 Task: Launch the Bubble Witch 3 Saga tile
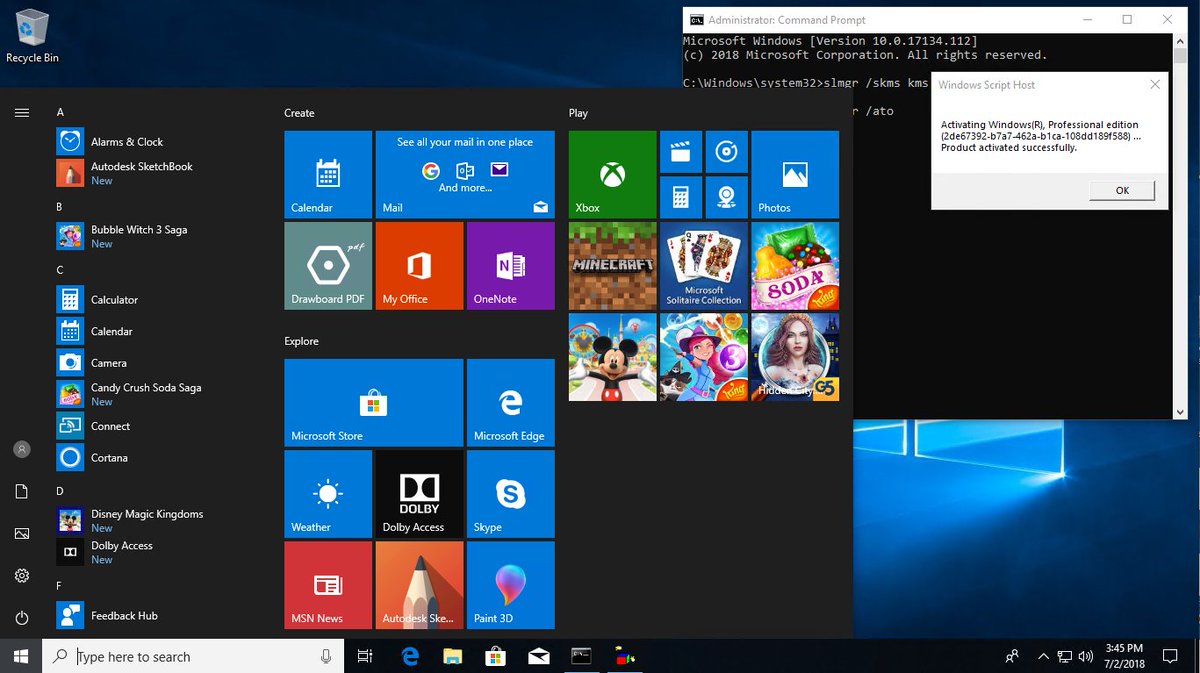tap(704, 357)
